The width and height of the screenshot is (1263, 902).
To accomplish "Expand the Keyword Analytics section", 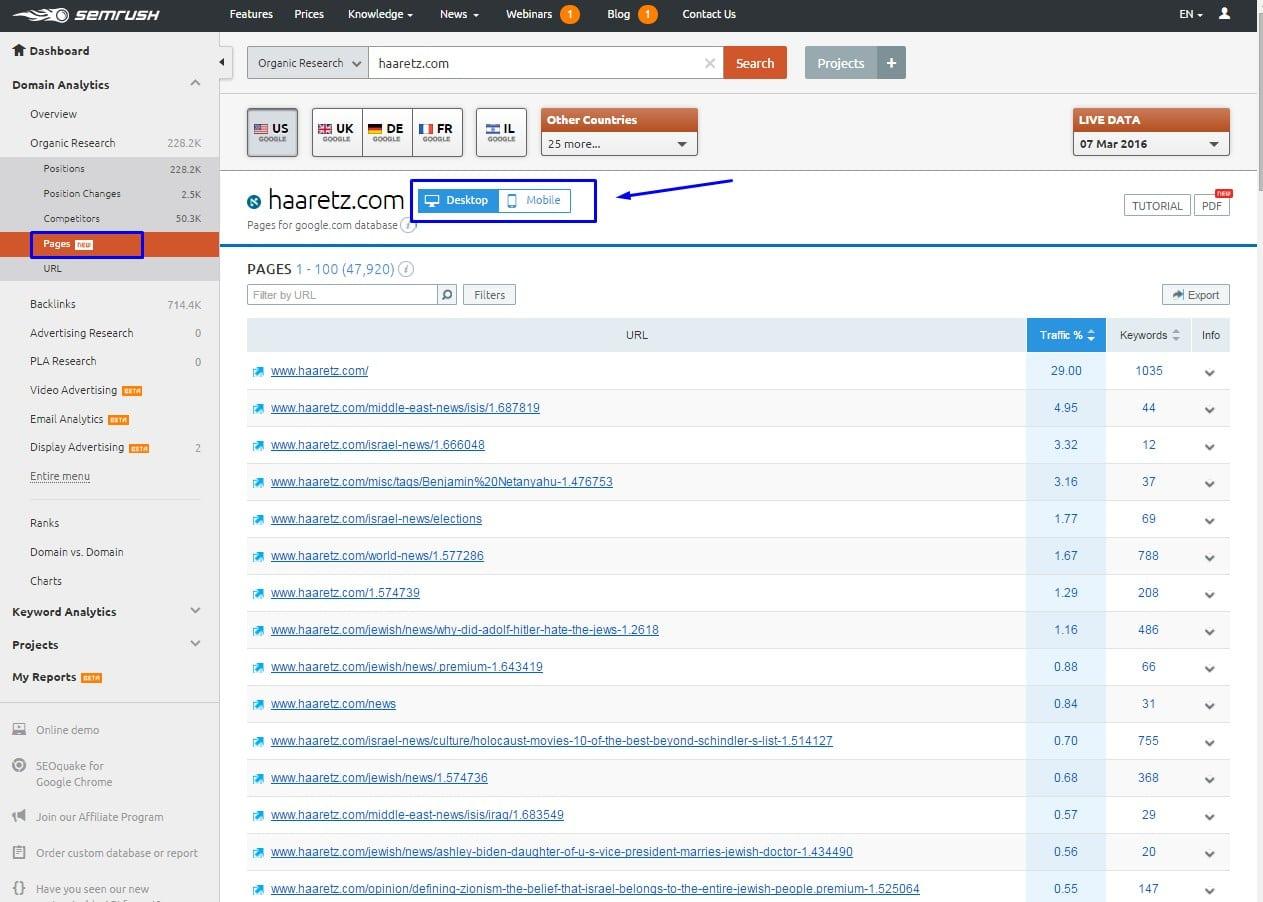I will click(x=195, y=611).
